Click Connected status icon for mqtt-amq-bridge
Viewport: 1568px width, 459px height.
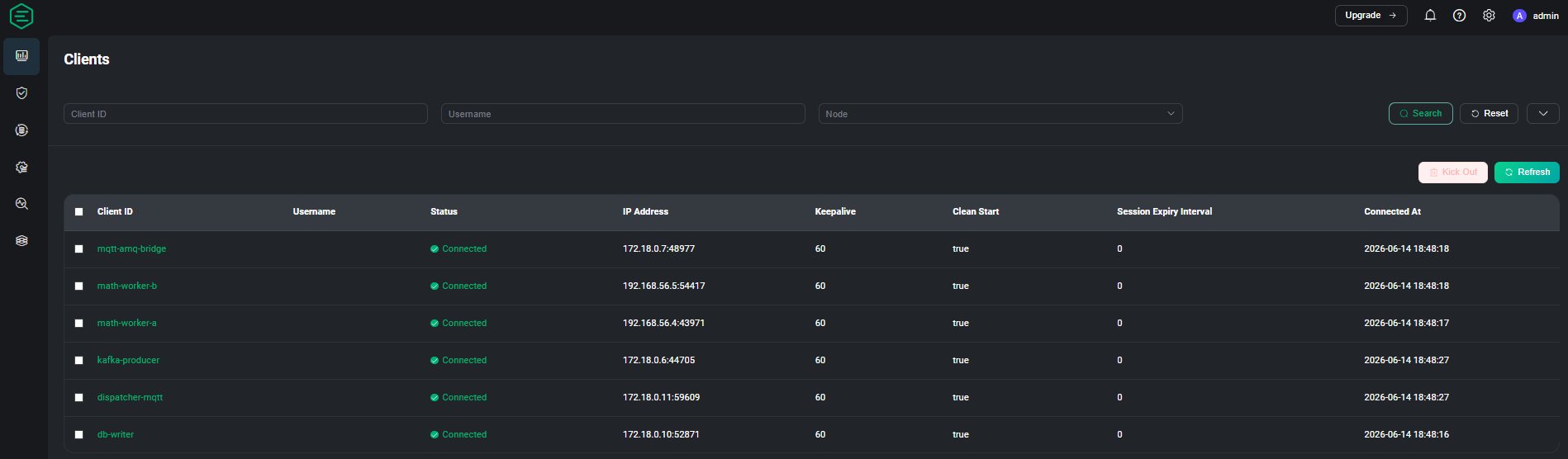coord(435,249)
